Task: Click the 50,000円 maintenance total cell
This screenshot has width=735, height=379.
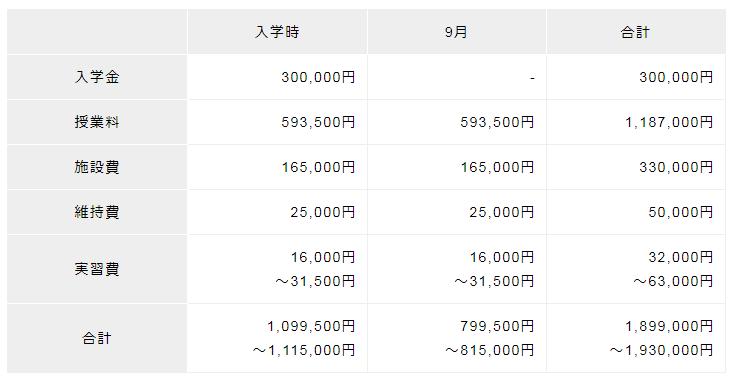Action: [x=636, y=212]
